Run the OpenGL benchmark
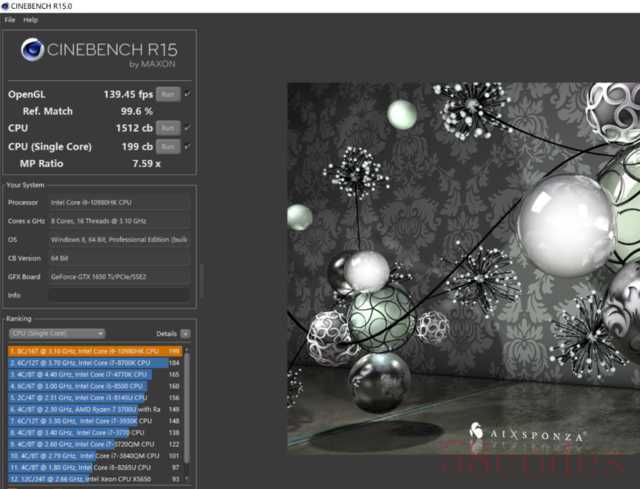The image size is (640, 489). (x=167, y=93)
